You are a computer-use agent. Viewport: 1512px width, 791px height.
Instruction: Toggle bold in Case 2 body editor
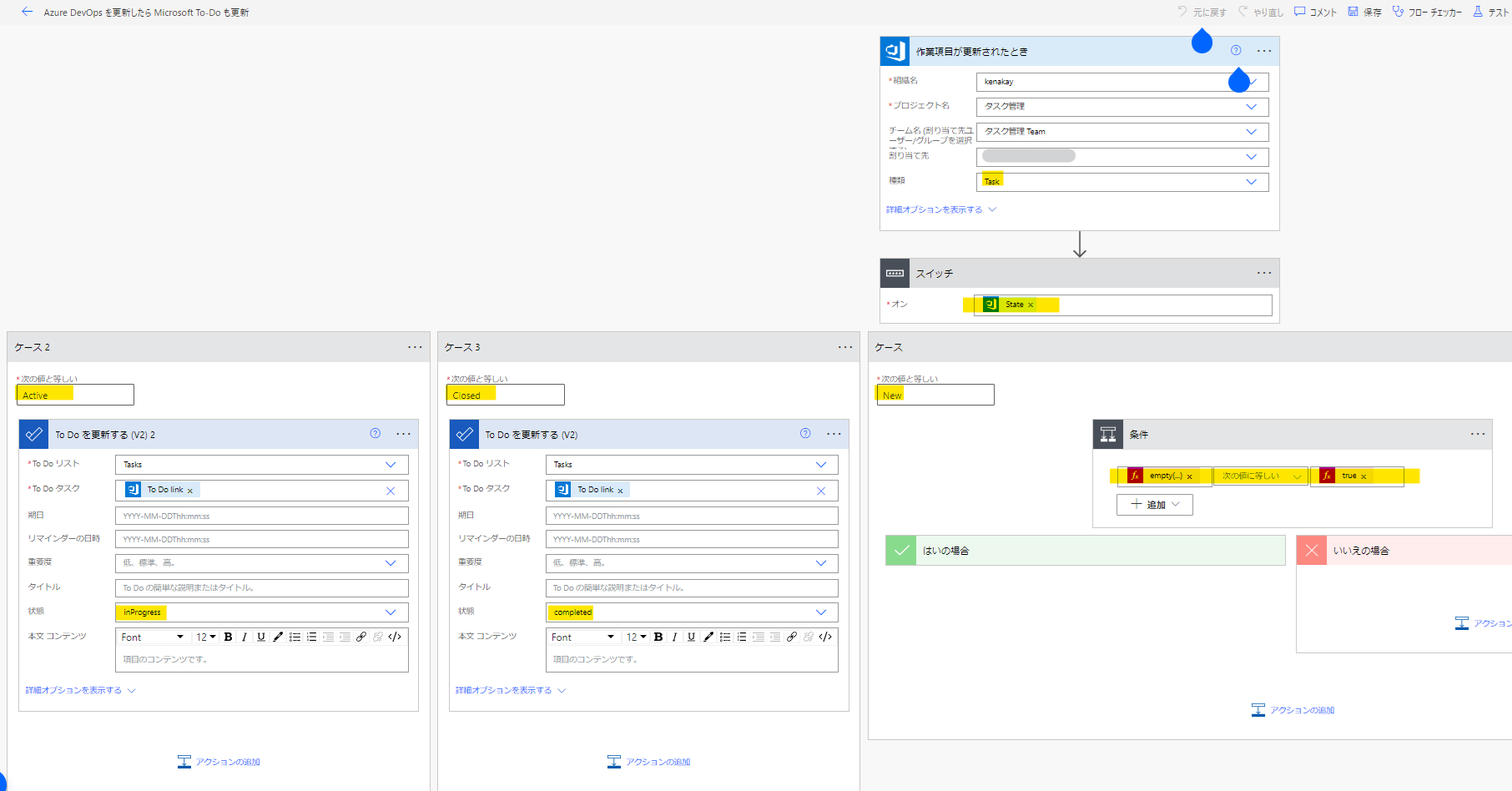[228, 637]
